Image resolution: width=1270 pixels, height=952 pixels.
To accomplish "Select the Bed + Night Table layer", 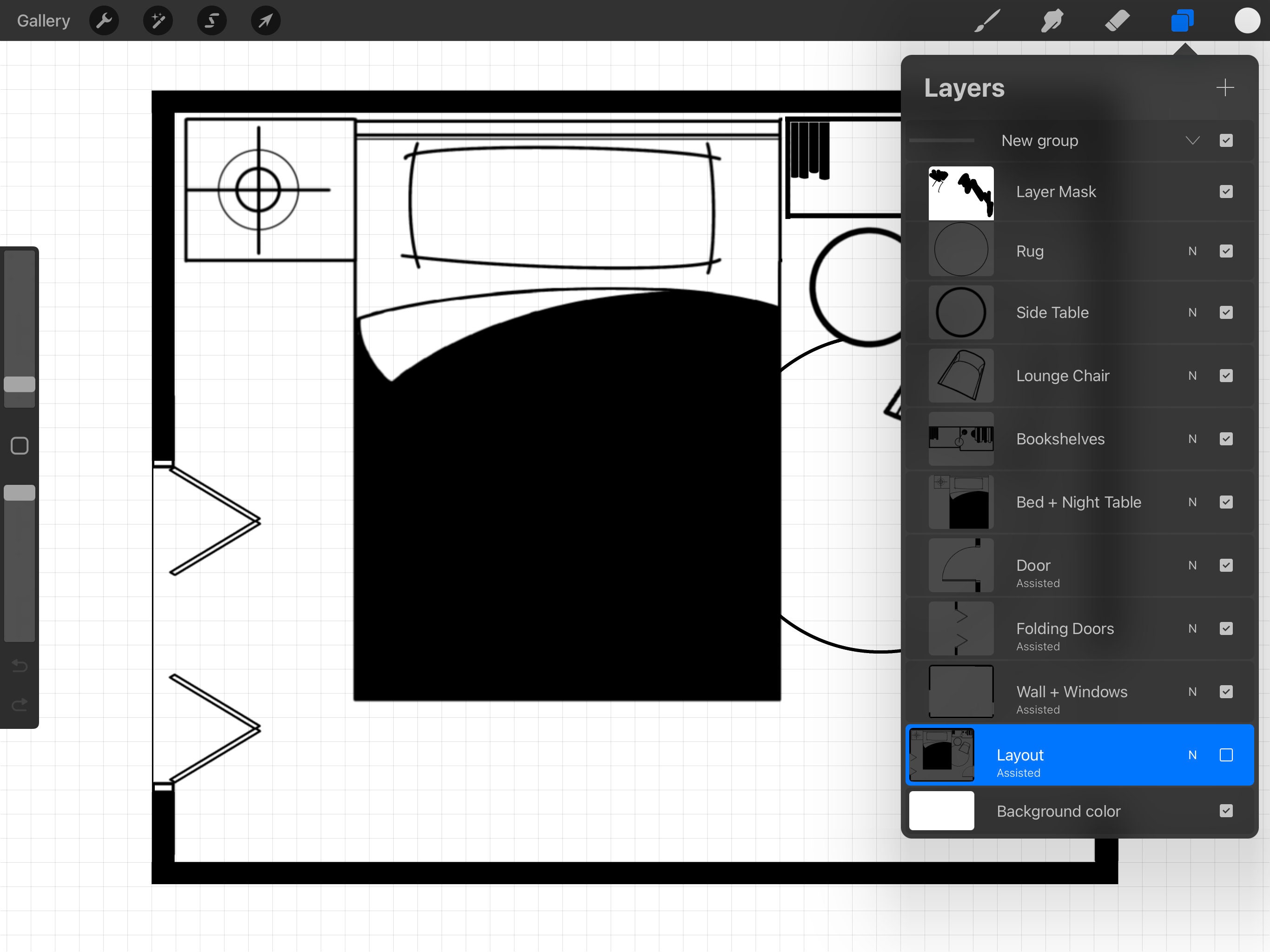I will point(1079,502).
